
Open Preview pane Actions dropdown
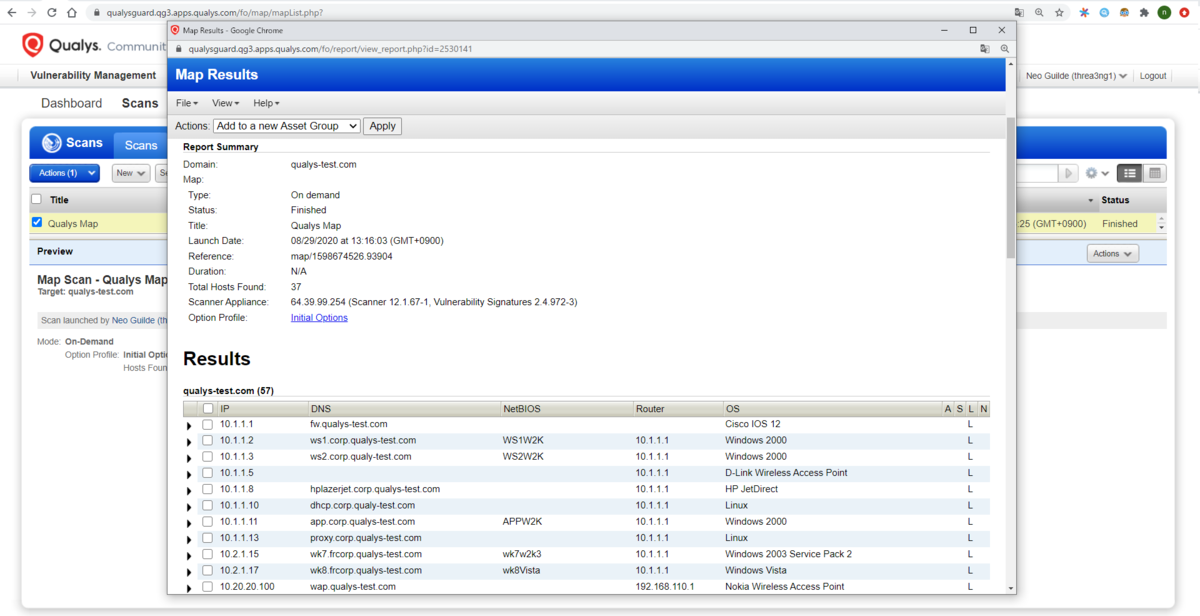(1113, 254)
